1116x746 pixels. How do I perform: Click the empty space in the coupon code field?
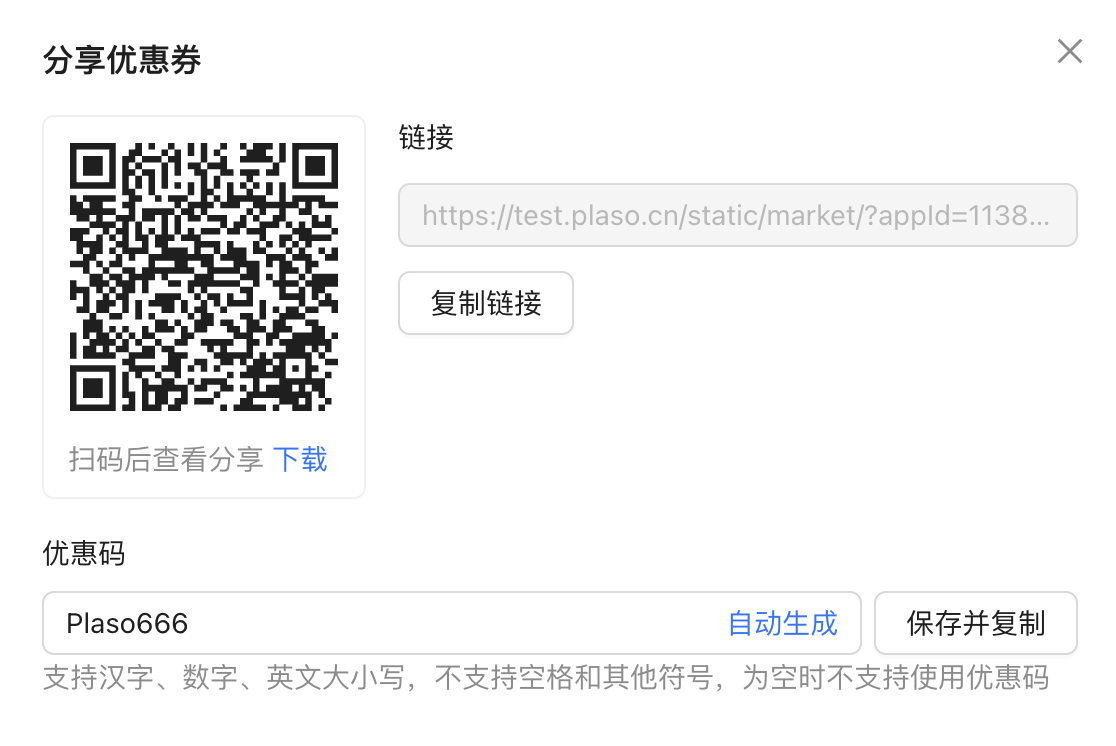pos(456,624)
